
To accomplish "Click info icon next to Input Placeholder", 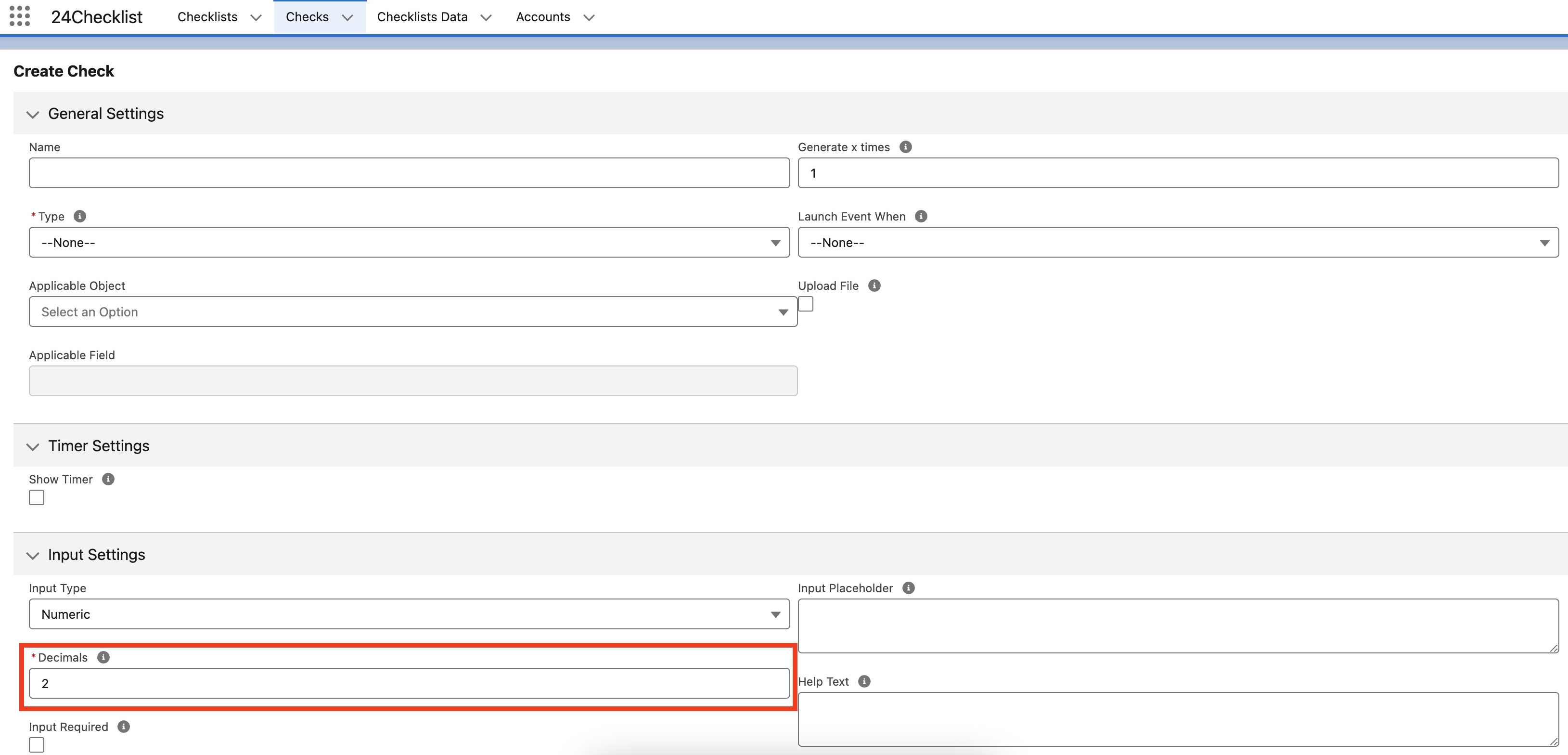I will pos(908,588).
